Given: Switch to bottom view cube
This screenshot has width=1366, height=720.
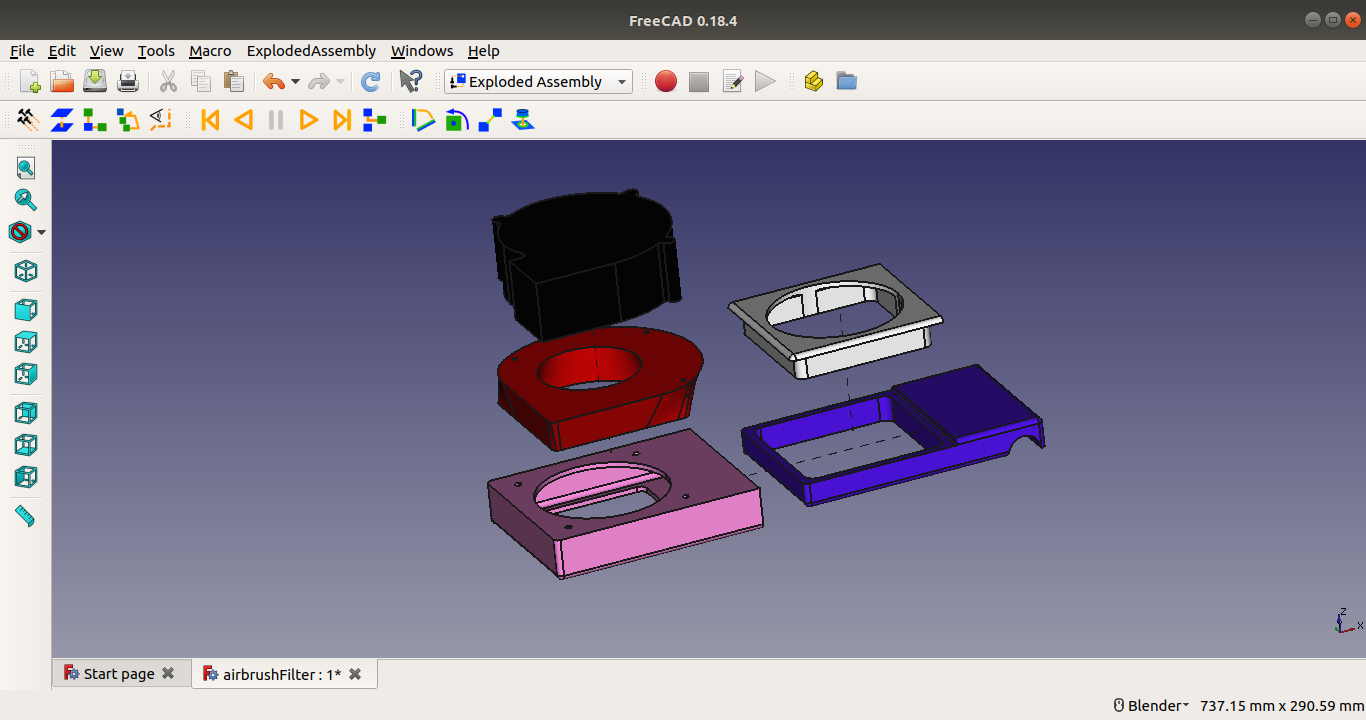Looking at the screenshot, I should coord(26,444).
